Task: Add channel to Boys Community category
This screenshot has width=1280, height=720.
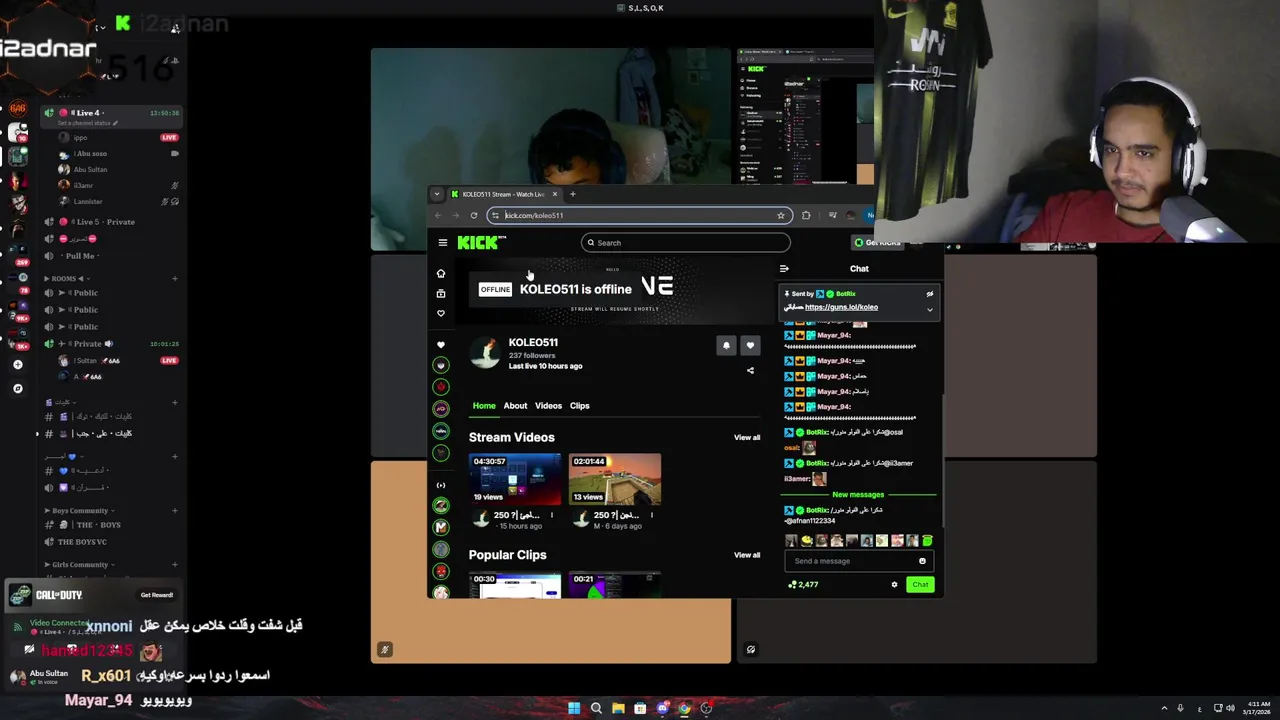Action: (x=175, y=511)
